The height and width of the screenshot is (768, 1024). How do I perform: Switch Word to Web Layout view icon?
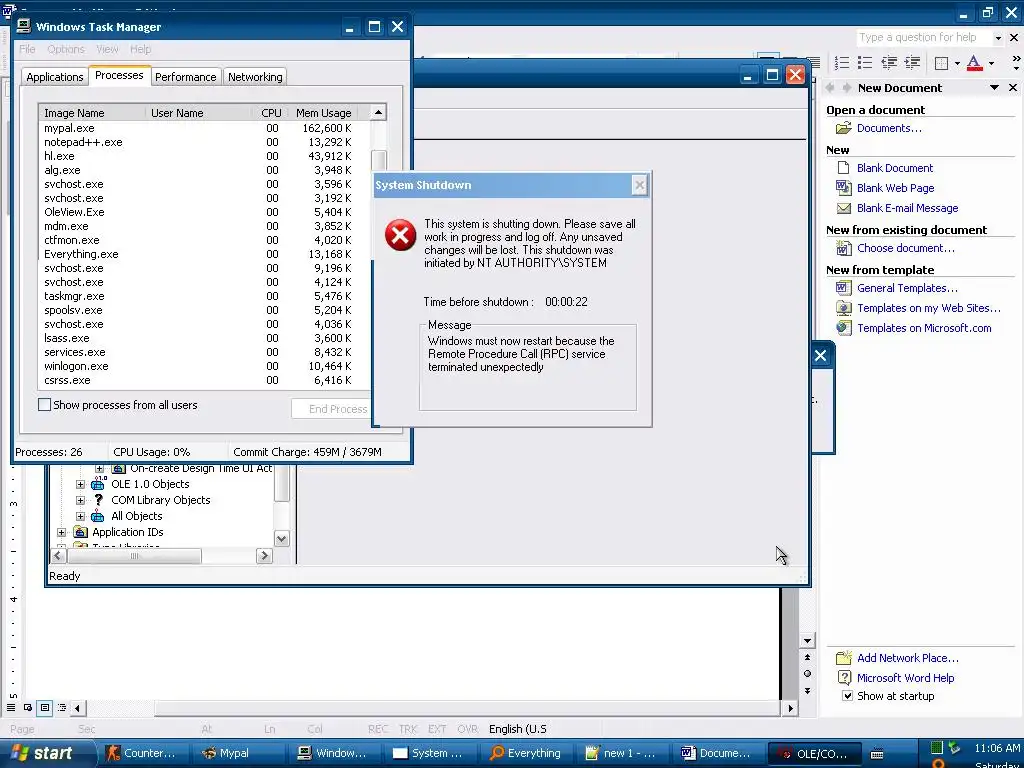(28, 707)
